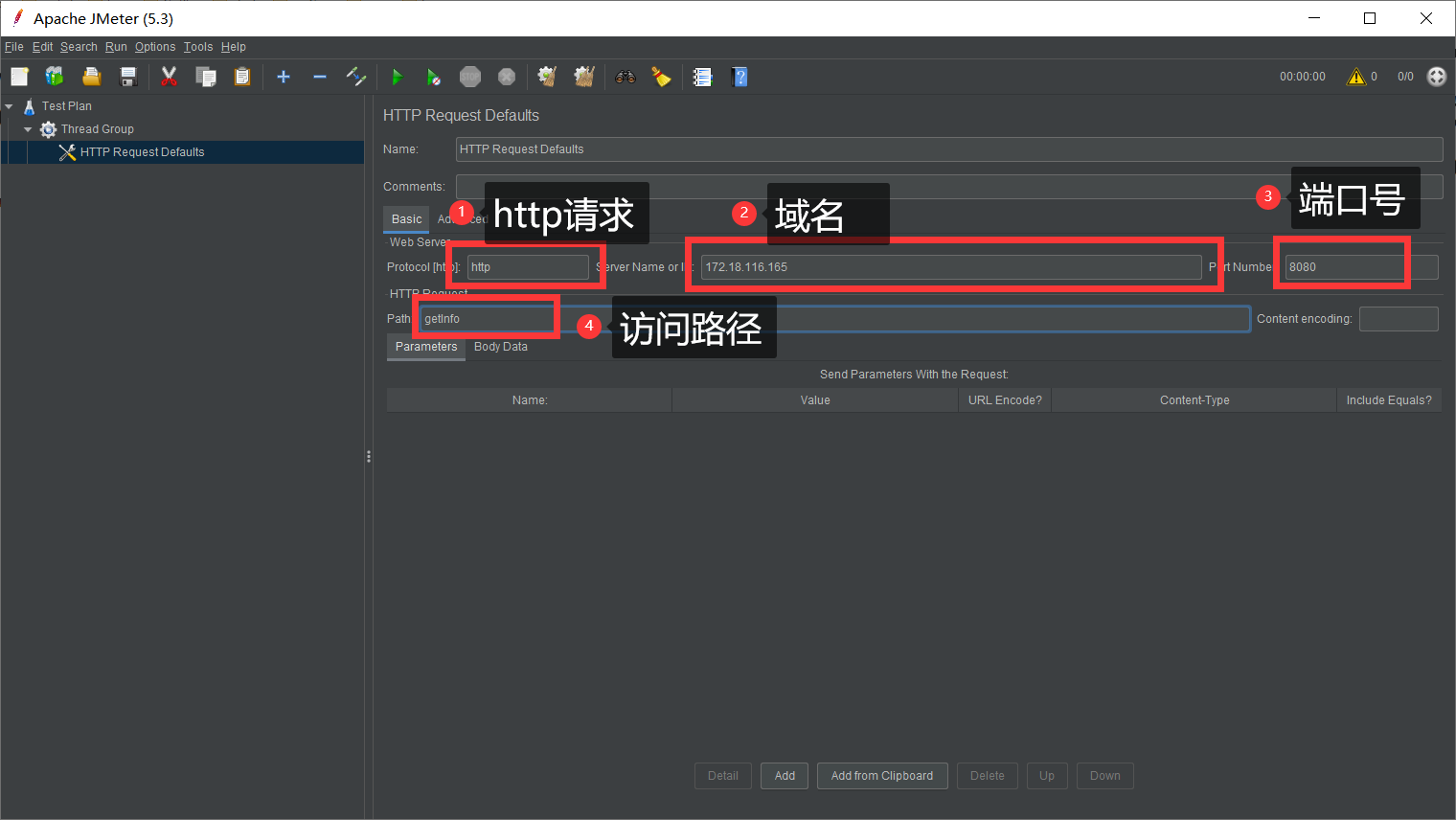The image size is (1456, 820).
Task: Click Add from Clipboard button
Action: 882,776
